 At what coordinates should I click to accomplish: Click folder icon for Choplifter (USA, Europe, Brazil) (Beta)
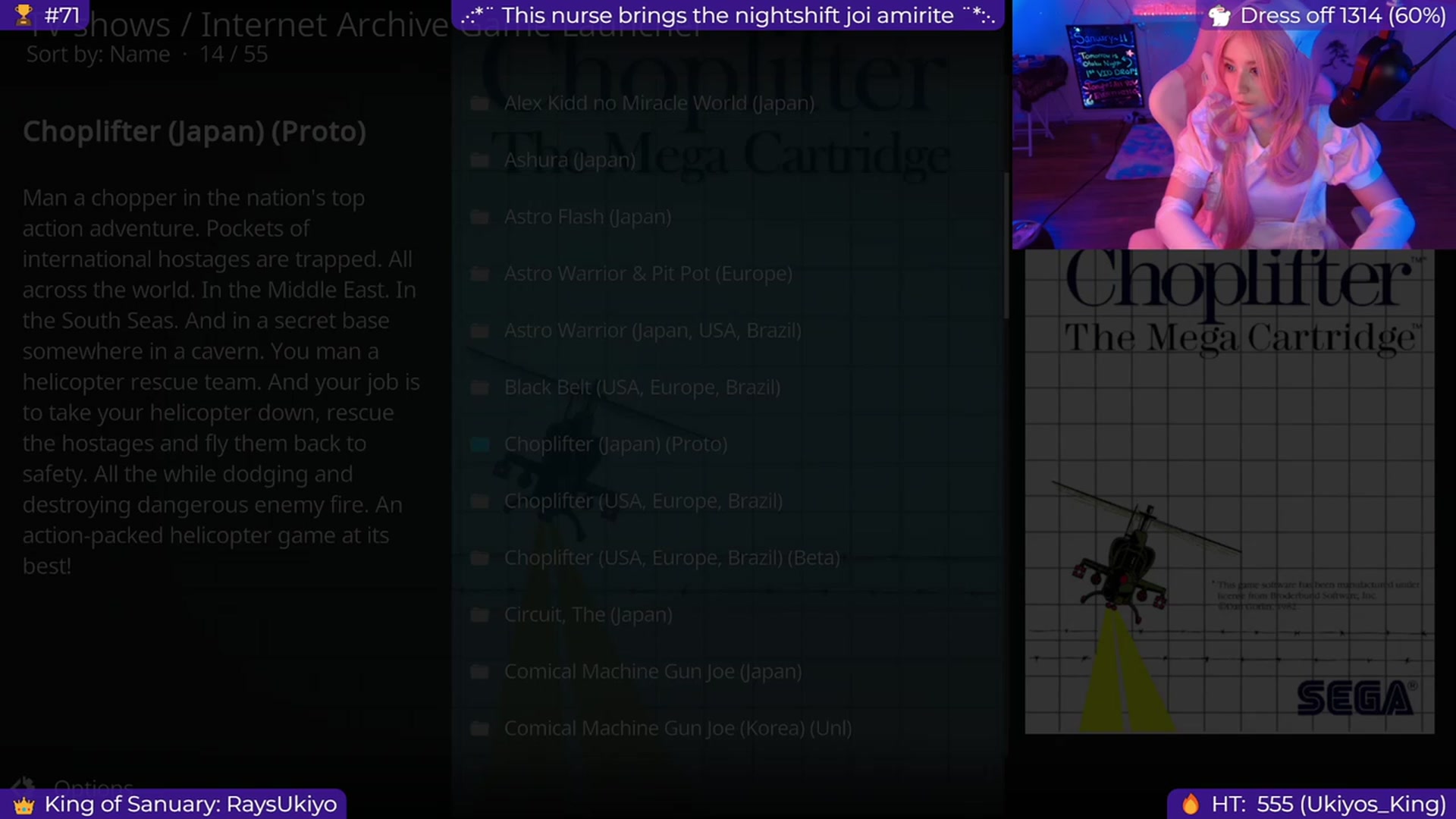pyautogui.click(x=479, y=558)
